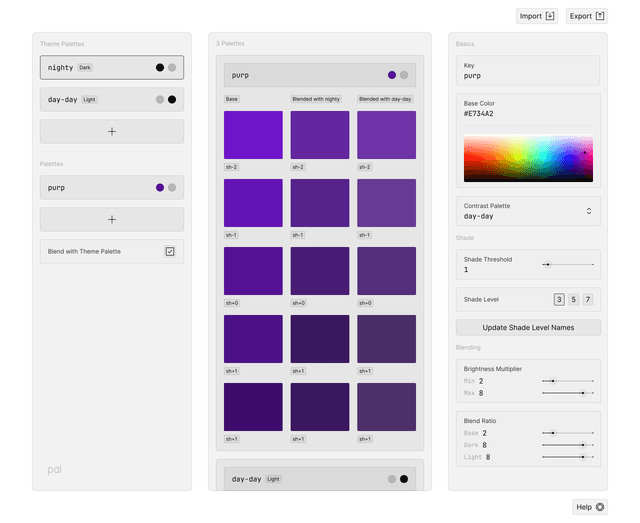
Task: Click the purple dot on sidebar purp row
Action: (160, 187)
